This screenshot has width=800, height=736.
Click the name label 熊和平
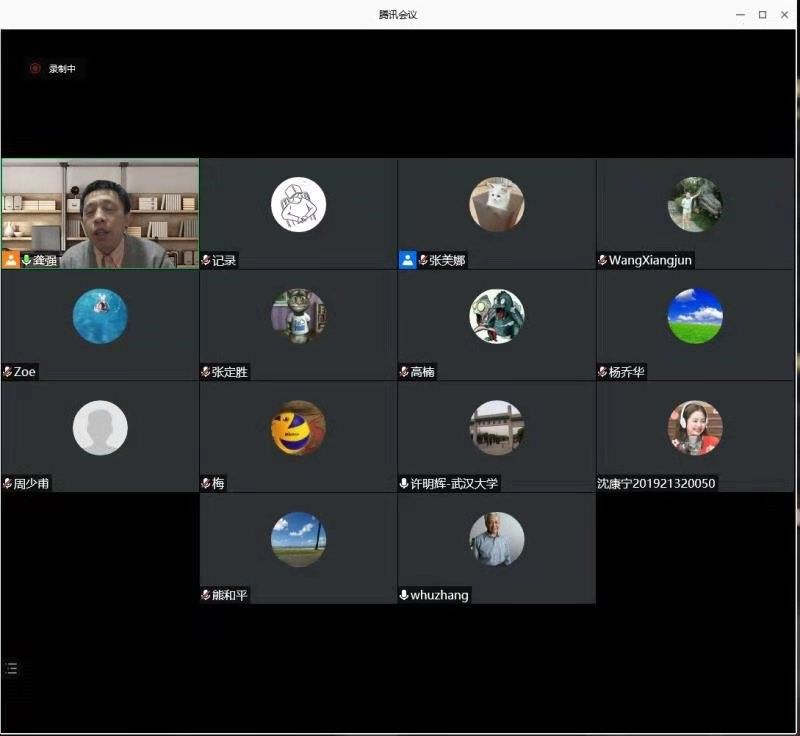(230, 595)
